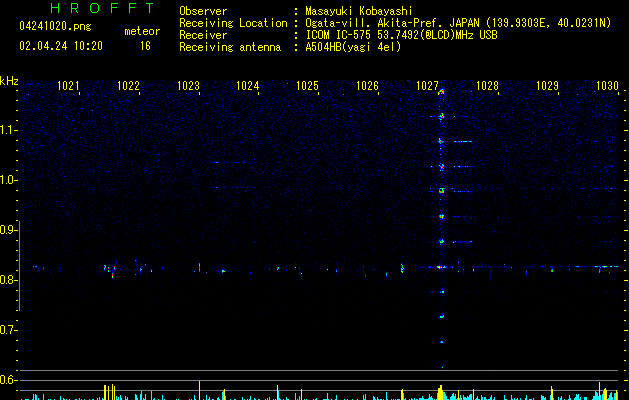Click time axis tick 1027
Viewport: 629px width, 400px height.
(x=427, y=85)
